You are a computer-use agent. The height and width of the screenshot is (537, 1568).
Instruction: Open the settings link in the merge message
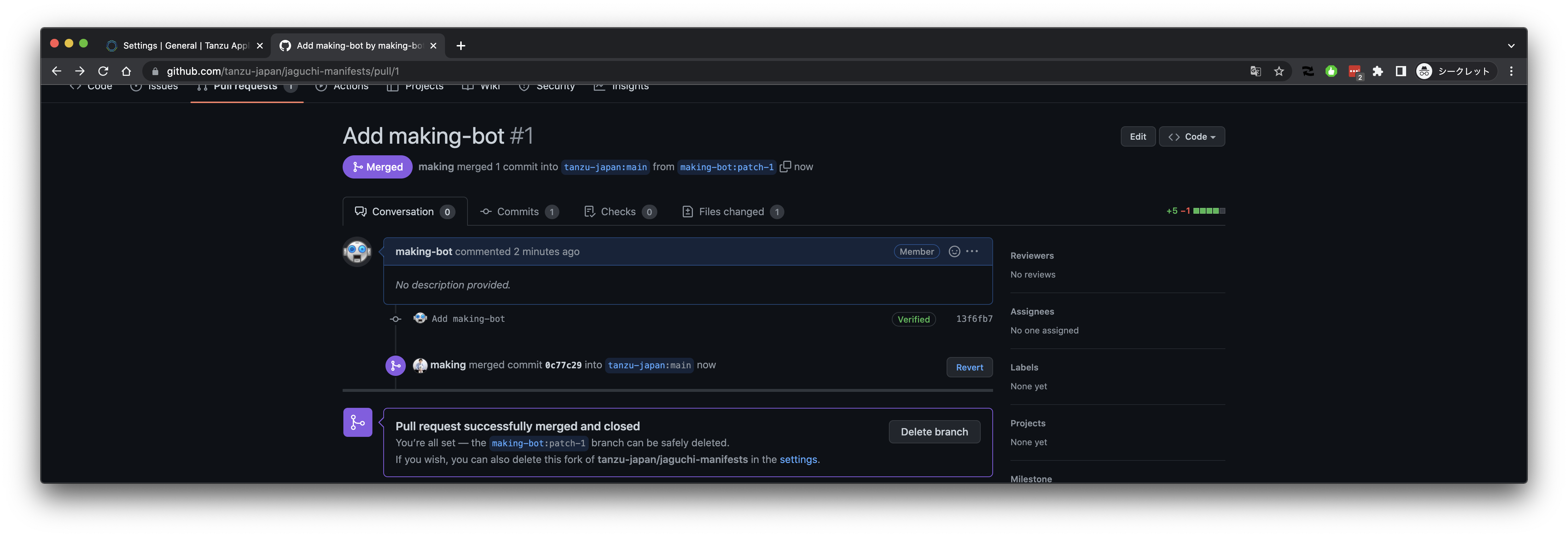coord(798,459)
